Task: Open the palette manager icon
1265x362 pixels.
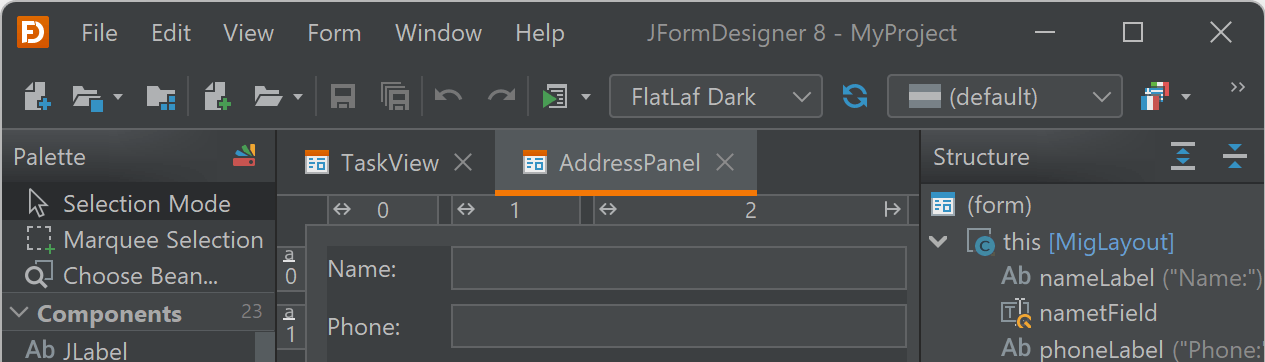Action: click(244, 156)
